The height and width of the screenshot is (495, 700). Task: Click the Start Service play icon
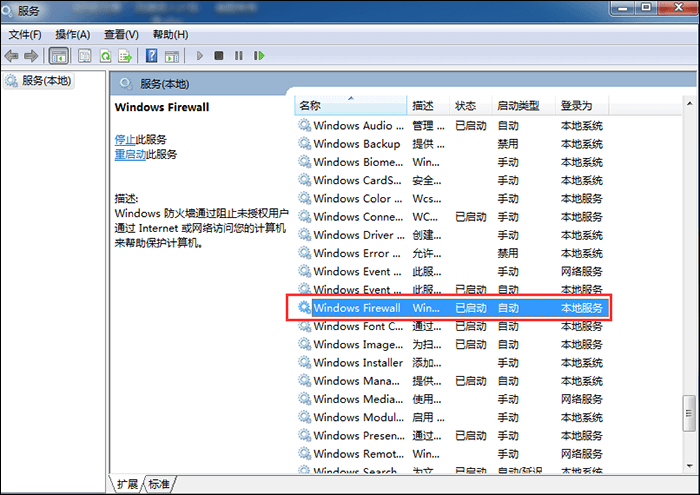(200, 56)
